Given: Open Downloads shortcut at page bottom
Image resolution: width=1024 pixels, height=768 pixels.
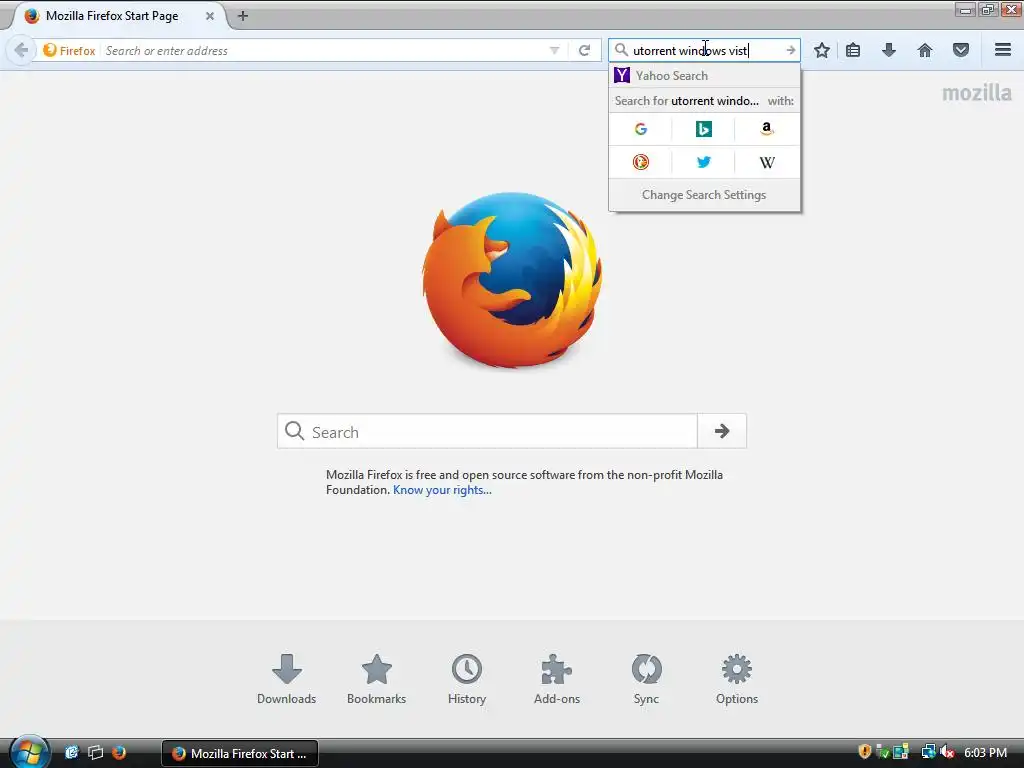Looking at the screenshot, I should [x=286, y=679].
